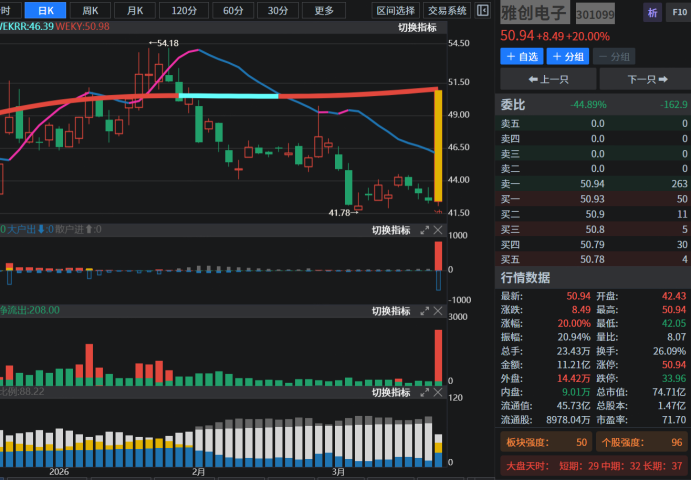
Task: Expand the 净流出 sub-chart panel
Action: [424, 311]
